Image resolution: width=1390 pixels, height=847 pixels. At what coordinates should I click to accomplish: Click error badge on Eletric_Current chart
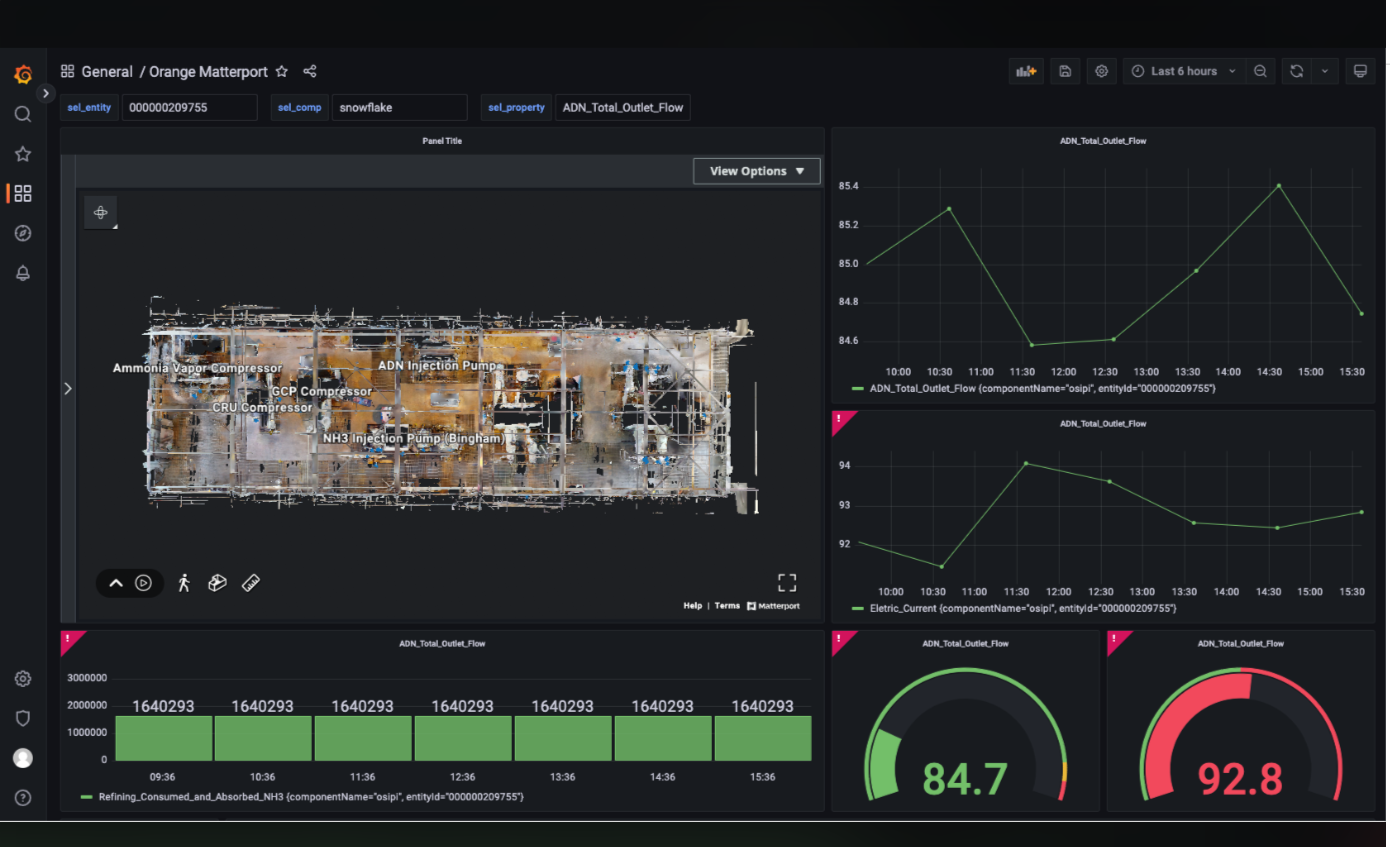tap(839, 418)
